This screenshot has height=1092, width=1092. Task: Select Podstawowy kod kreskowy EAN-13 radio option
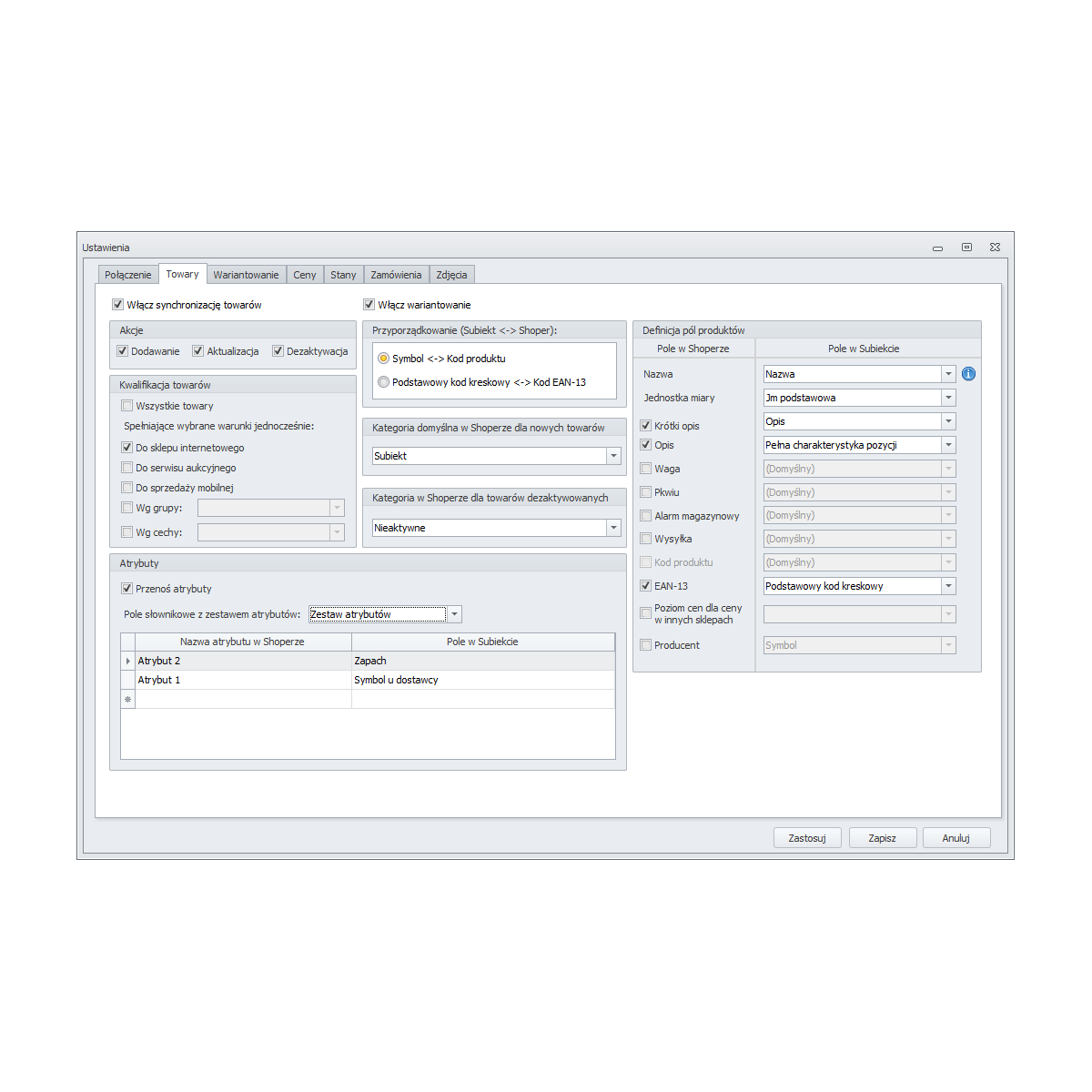click(384, 382)
